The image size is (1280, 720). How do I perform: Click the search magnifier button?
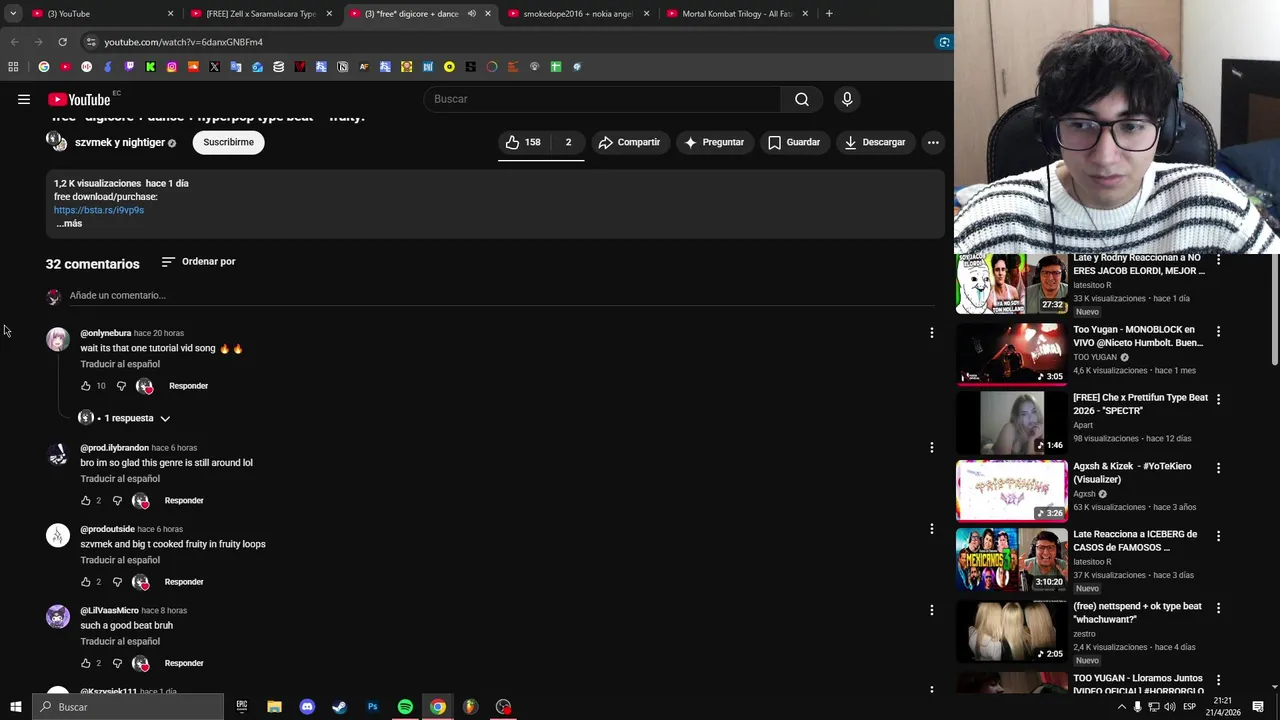tap(802, 99)
